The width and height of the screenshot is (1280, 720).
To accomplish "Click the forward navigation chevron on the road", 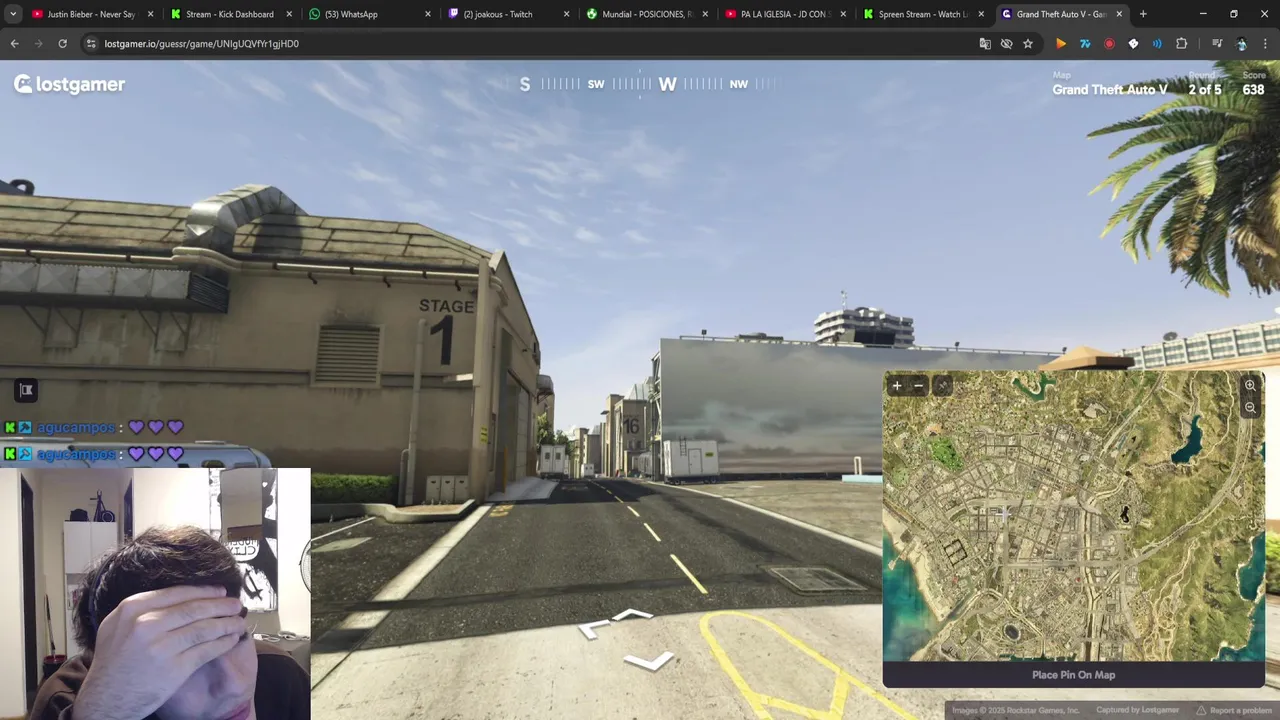I will coord(633,615).
